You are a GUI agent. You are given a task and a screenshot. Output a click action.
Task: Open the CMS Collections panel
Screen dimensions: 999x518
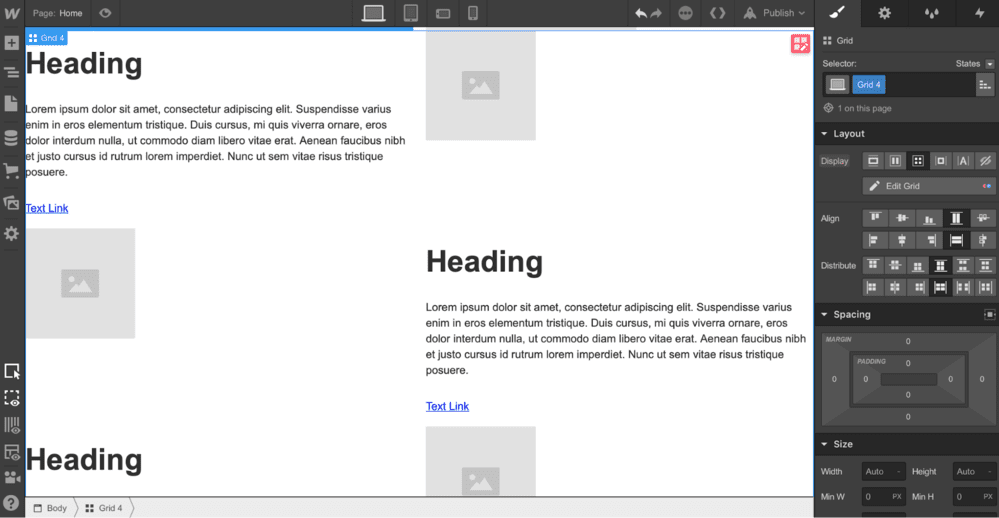11,138
